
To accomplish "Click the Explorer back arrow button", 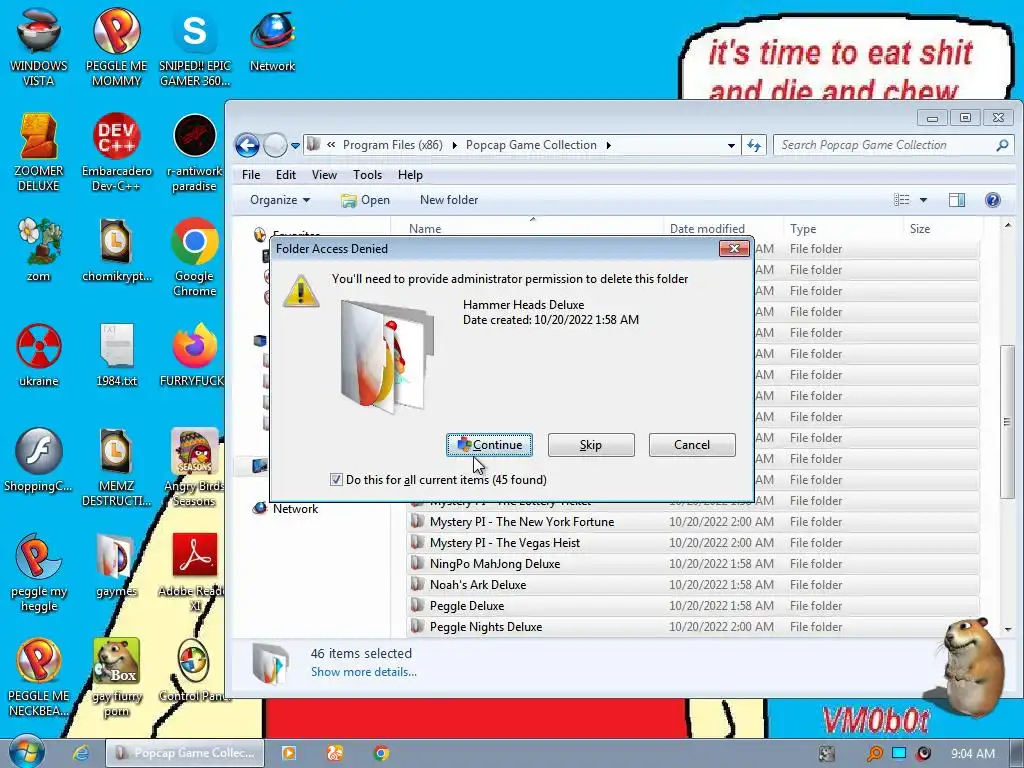I will [x=248, y=145].
